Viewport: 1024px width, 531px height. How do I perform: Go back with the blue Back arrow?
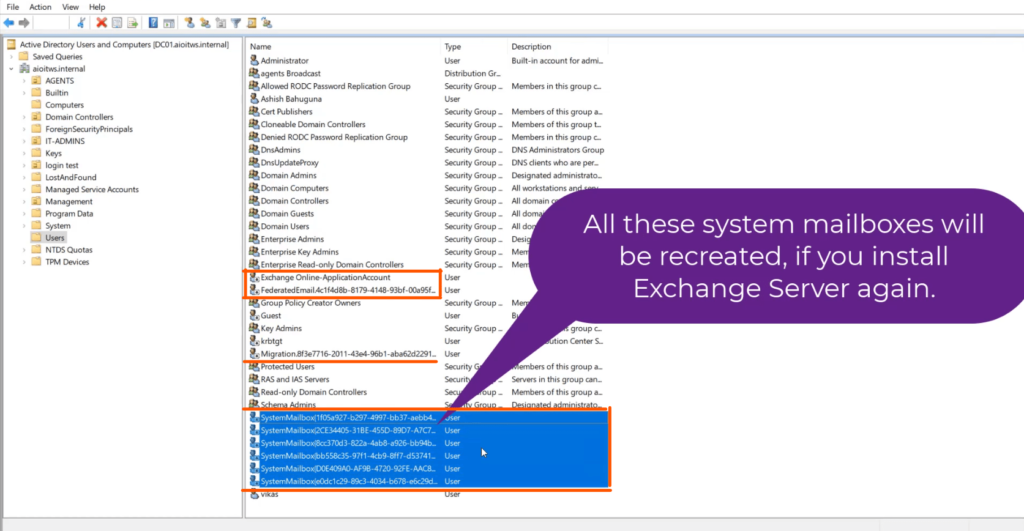point(8,23)
